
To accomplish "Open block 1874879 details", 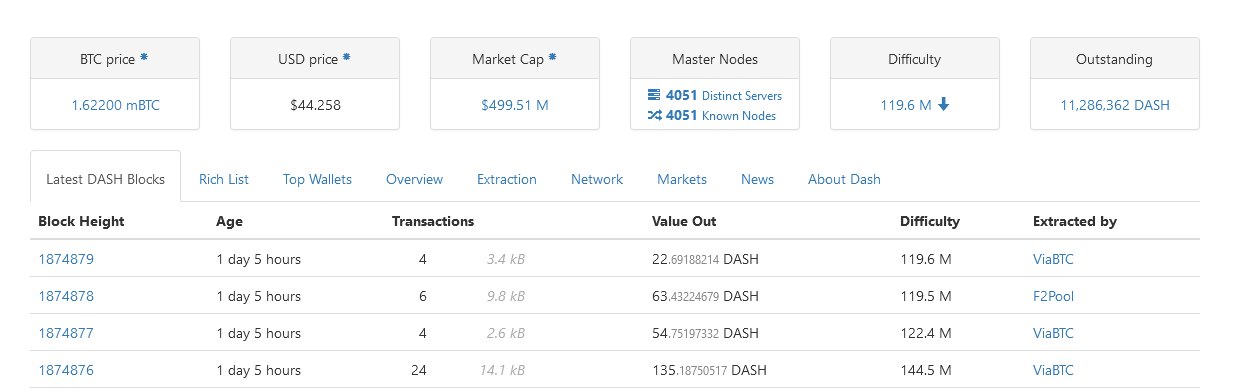I will click(x=66, y=259).
